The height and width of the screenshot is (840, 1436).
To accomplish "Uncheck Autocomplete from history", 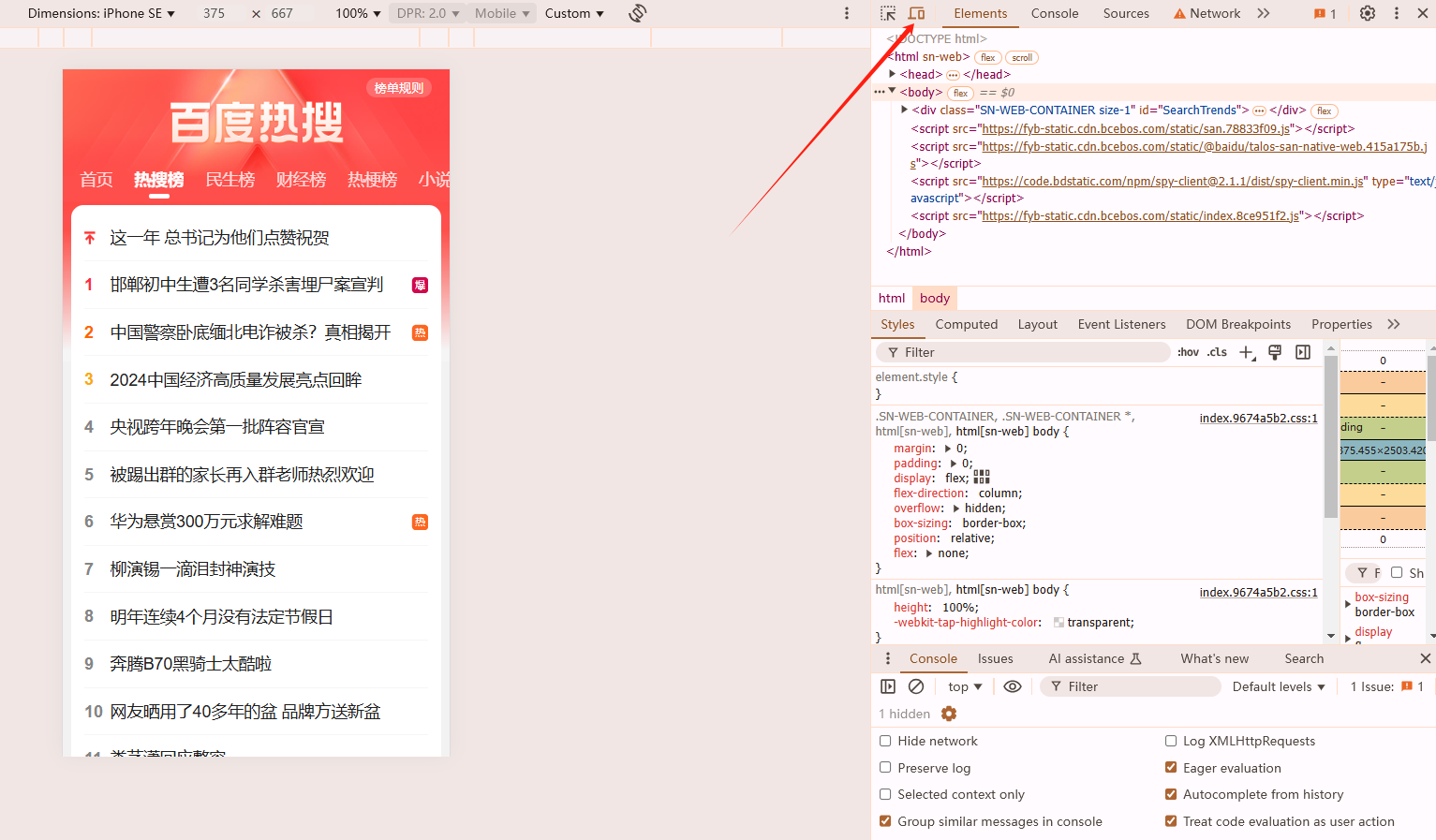I will coord(1171,794).
